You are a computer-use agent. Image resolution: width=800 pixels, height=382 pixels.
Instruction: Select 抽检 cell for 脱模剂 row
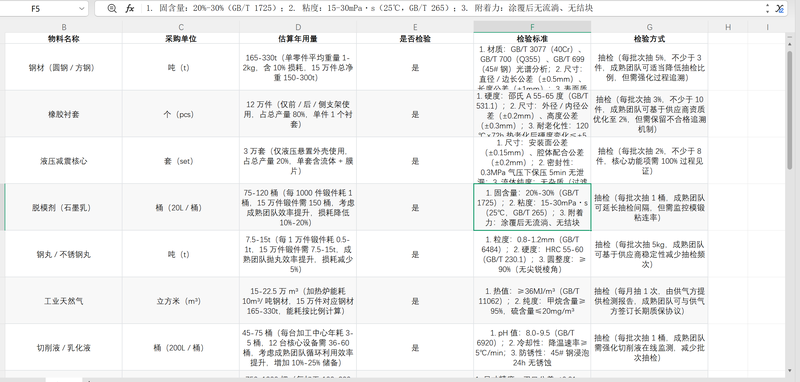coord(649,208)
